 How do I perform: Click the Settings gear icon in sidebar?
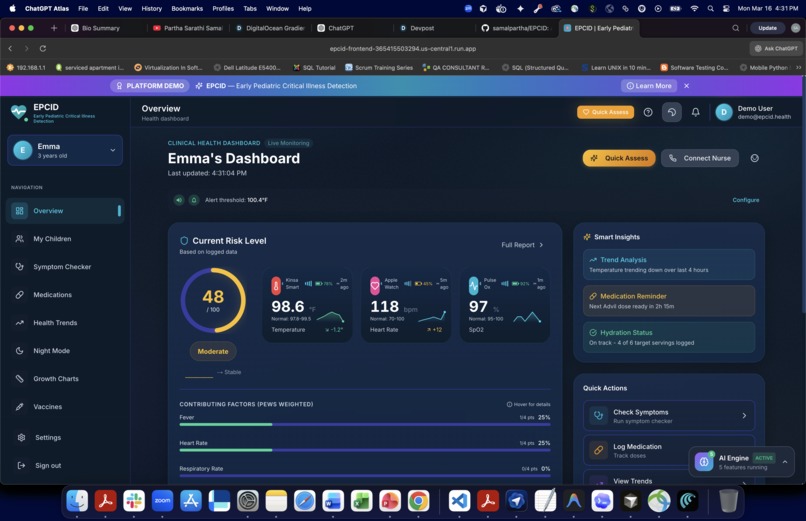[x=21, y=437]
